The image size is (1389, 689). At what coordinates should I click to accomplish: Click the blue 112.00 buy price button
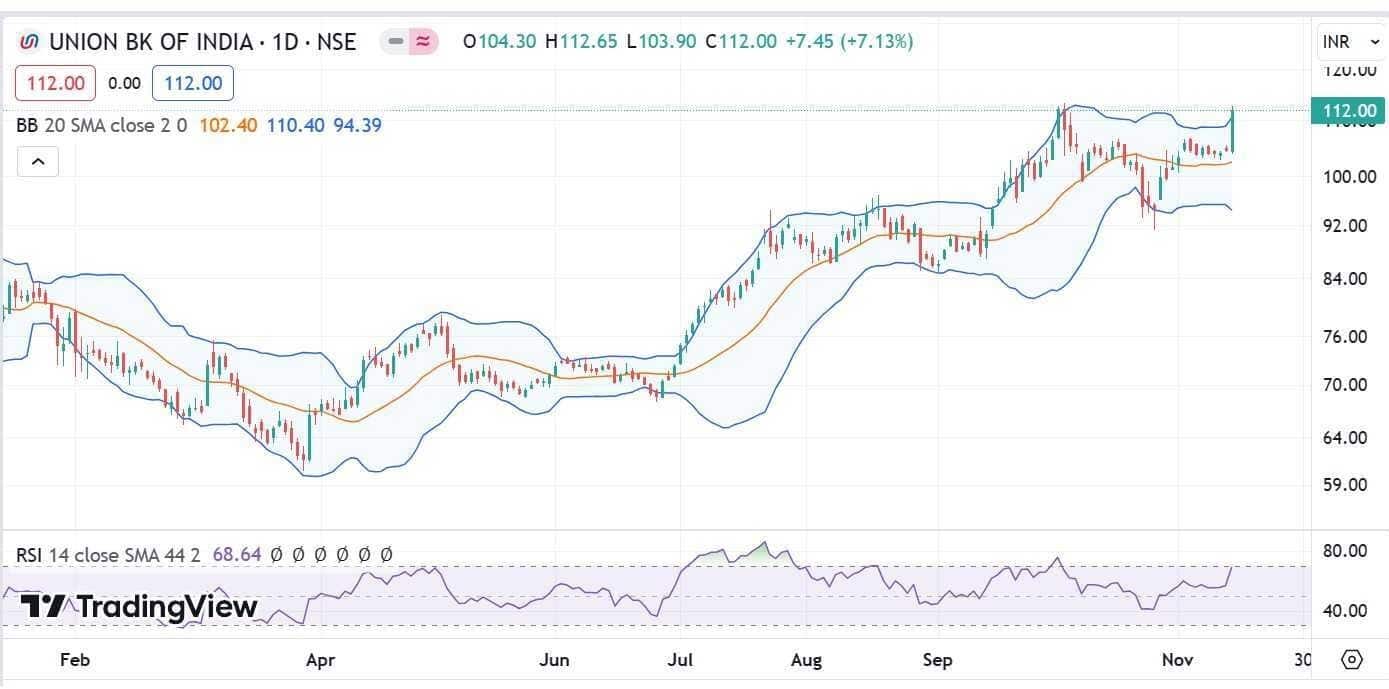click(193, 83)
